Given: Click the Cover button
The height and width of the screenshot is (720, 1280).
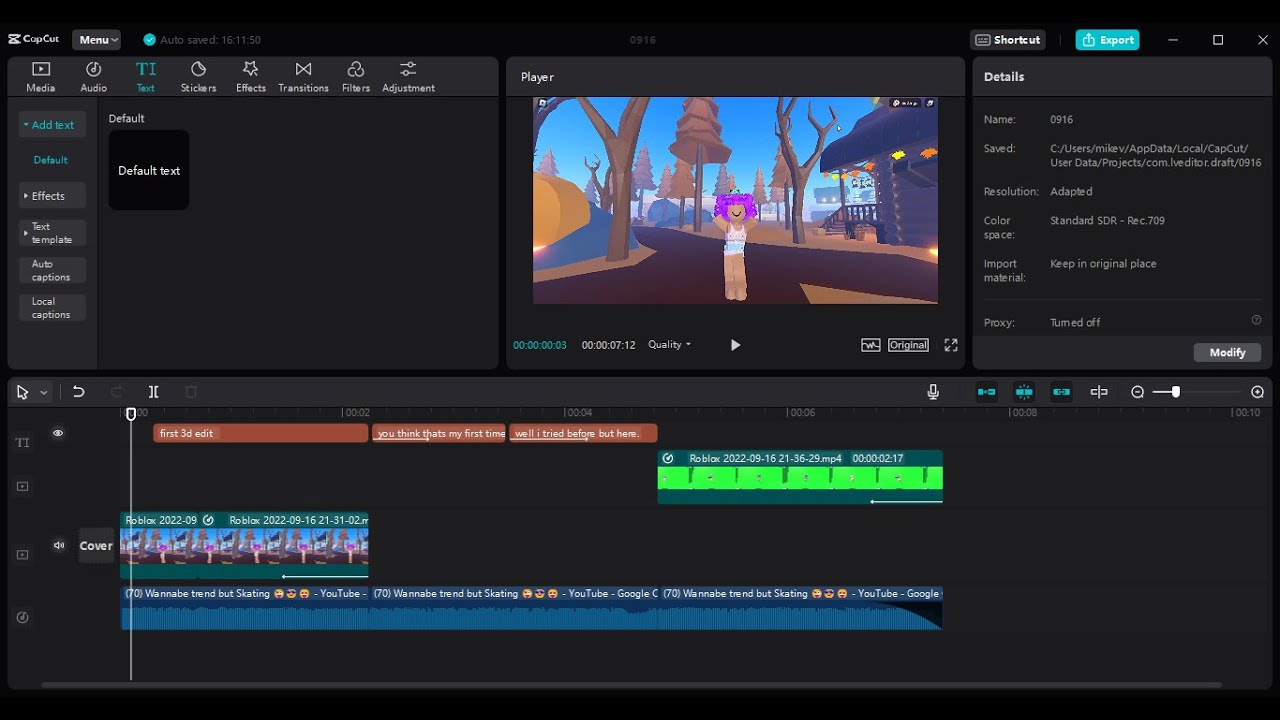Looking at the screenshot, I should point(96,546).
